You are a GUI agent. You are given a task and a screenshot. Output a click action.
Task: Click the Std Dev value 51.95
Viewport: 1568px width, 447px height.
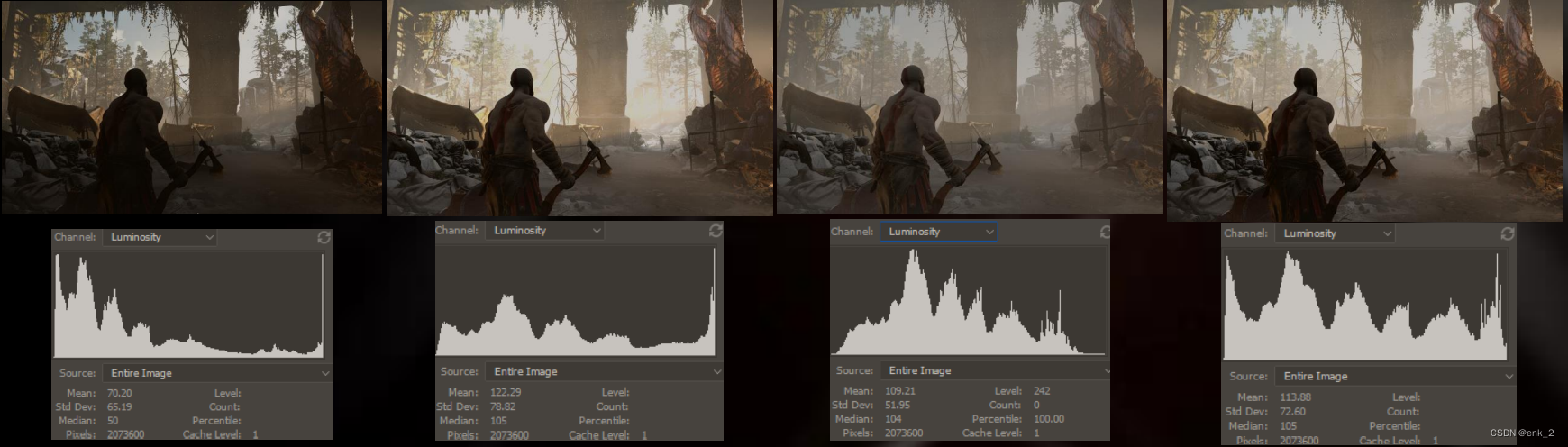898,405
